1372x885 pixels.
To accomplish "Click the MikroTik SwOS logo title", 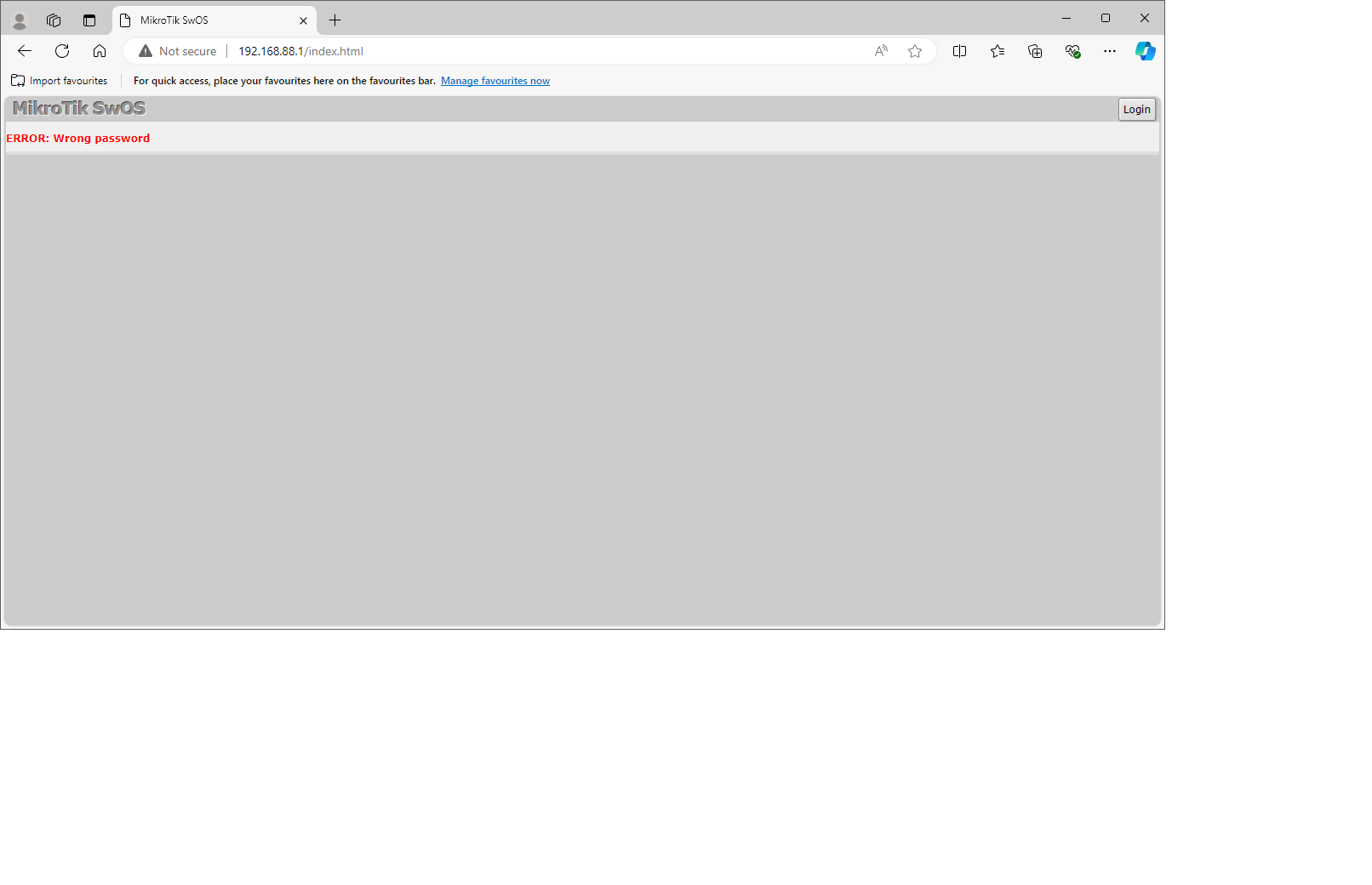I will 79,108.
